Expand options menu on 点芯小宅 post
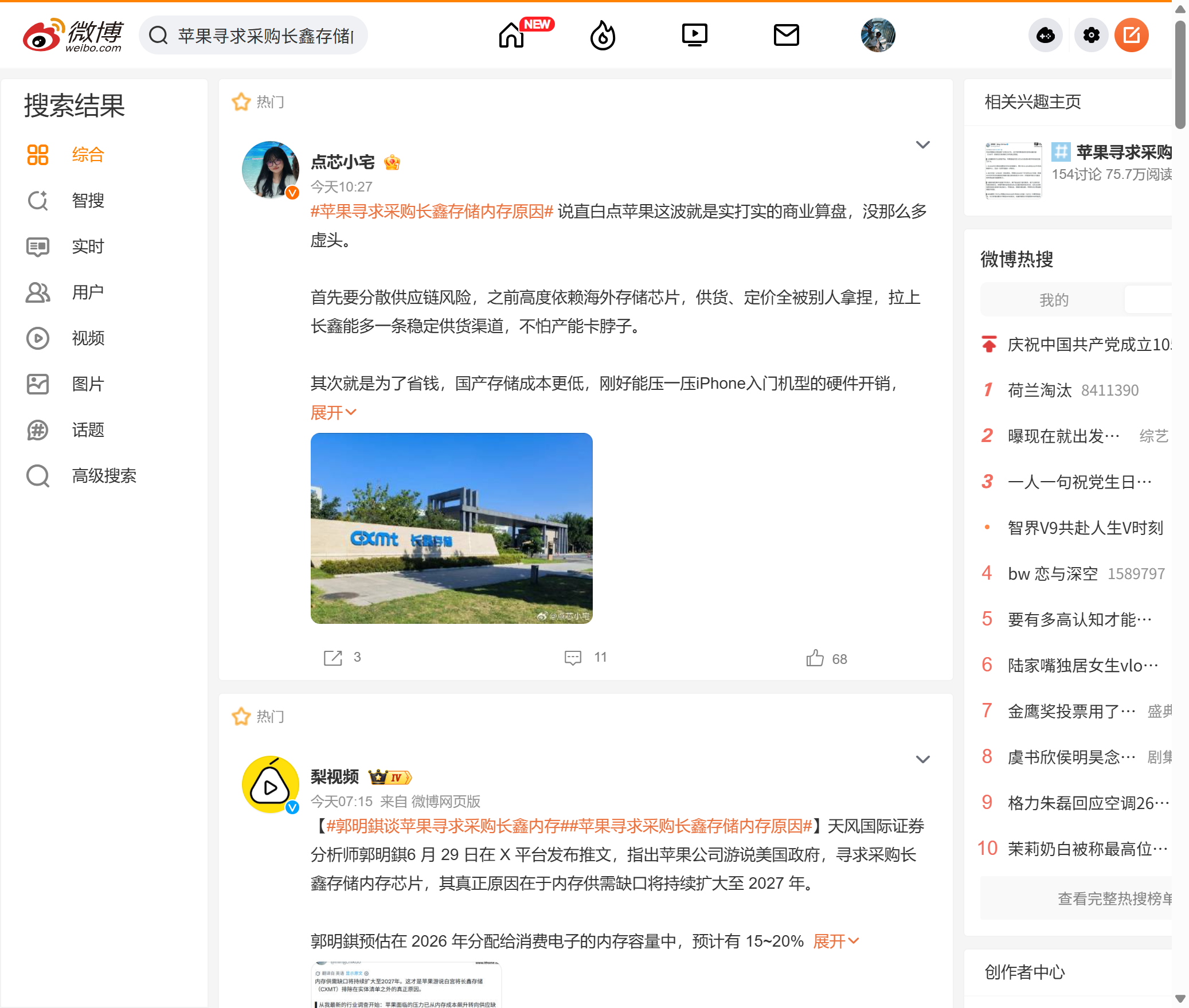 coord(922,145)
